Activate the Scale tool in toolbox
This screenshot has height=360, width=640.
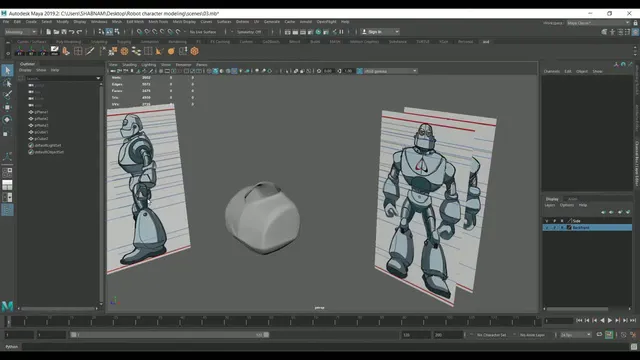7,132
